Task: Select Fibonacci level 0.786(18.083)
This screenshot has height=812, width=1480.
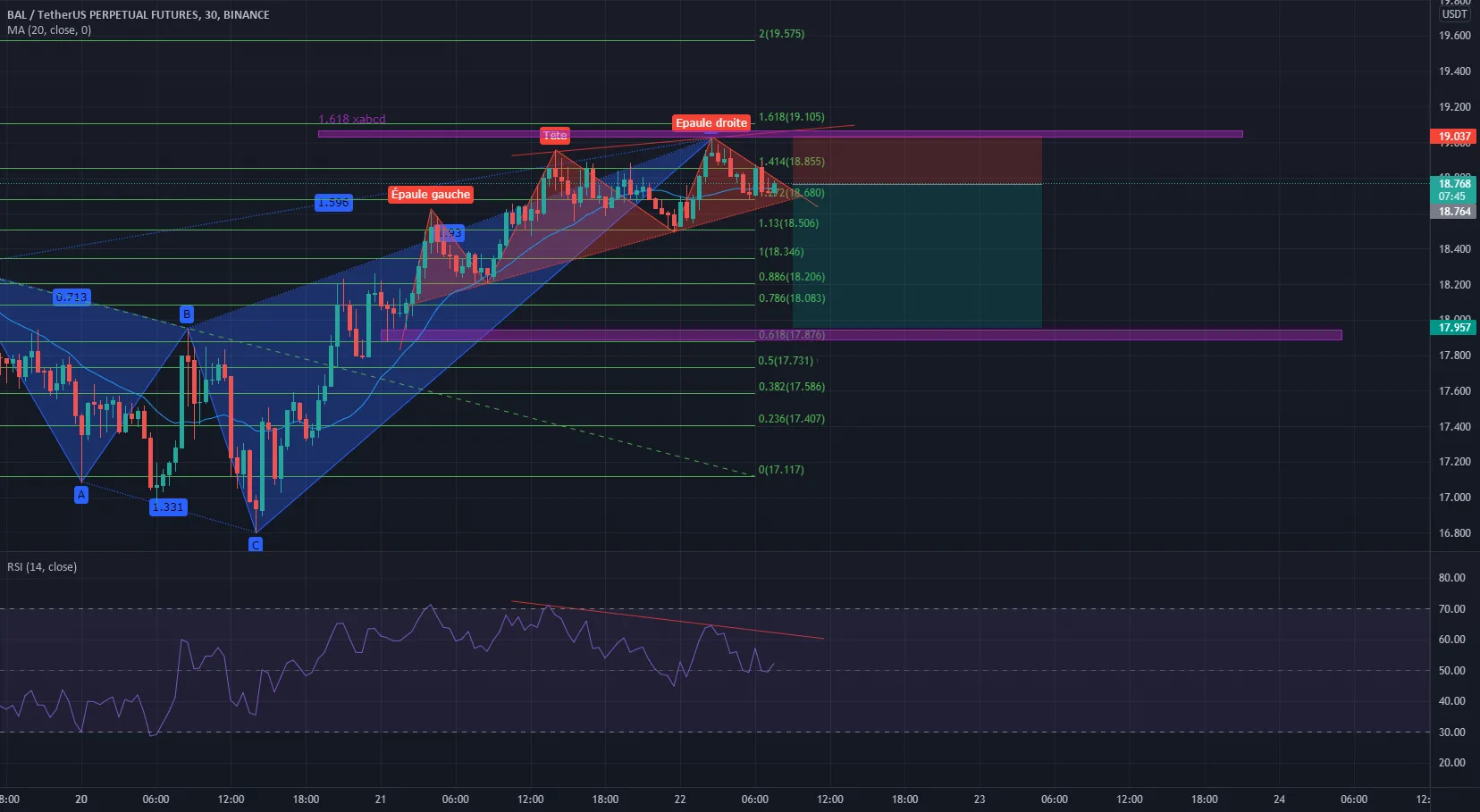Action: [792, 298]
